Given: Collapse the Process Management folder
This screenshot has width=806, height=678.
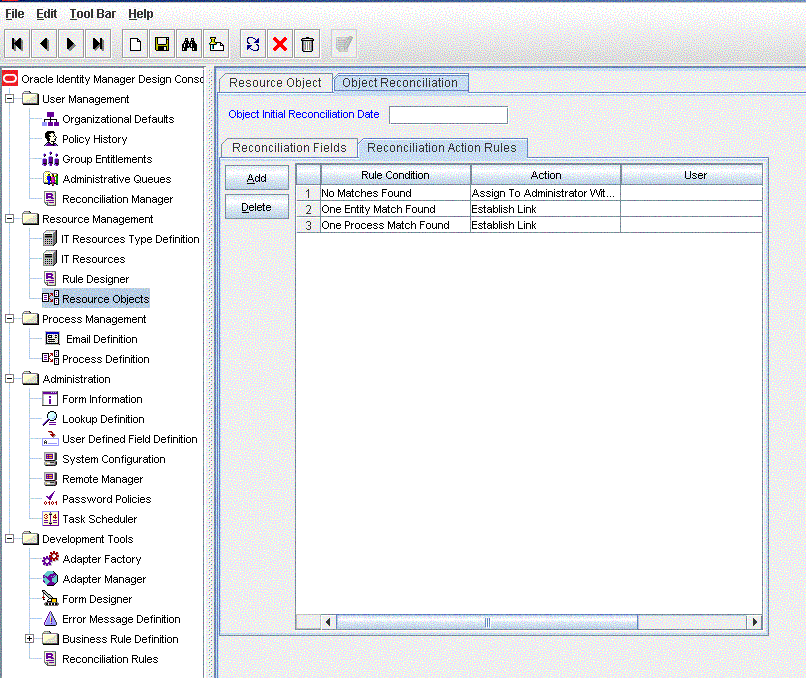Looking at the screenshot, I should (10, 319).
